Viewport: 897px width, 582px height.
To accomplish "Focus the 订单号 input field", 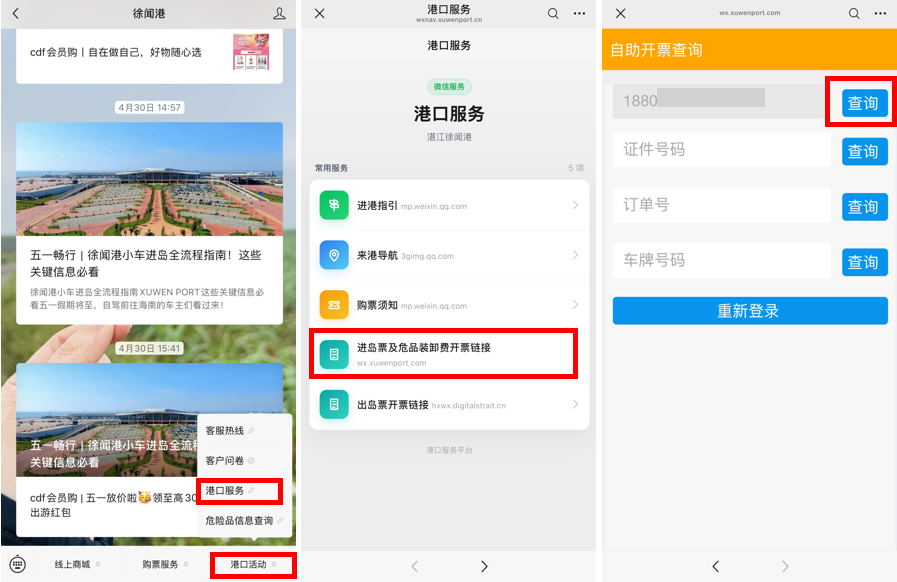I will point(721,205).
